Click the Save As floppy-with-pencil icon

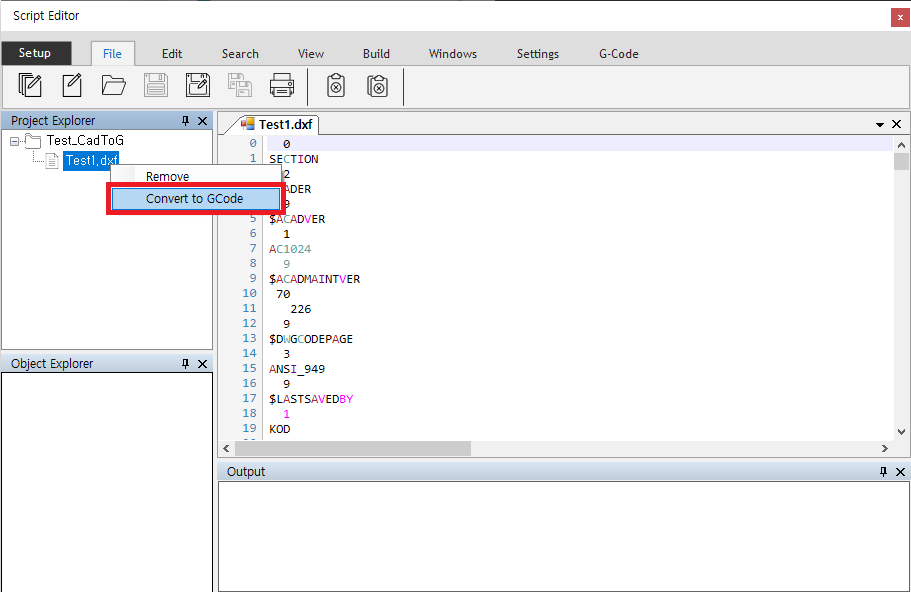[x=198, y=86]
